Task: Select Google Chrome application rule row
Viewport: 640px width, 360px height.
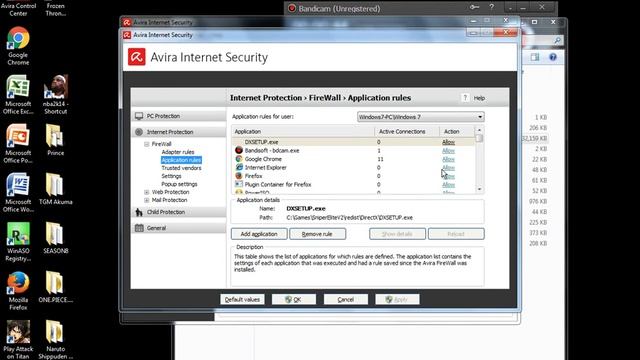Action: click(x=353, y=159)
